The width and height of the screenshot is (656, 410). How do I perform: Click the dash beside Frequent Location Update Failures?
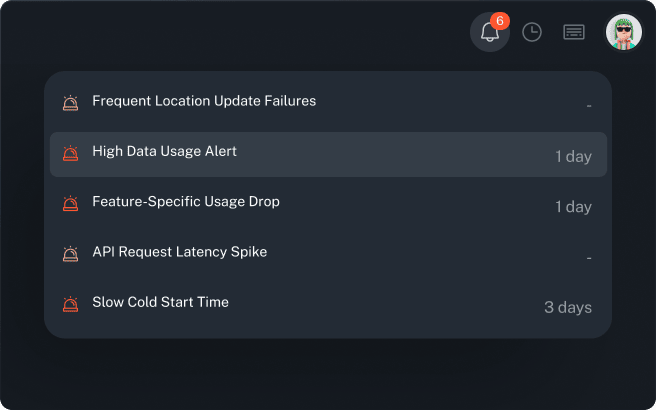[589, 106]
